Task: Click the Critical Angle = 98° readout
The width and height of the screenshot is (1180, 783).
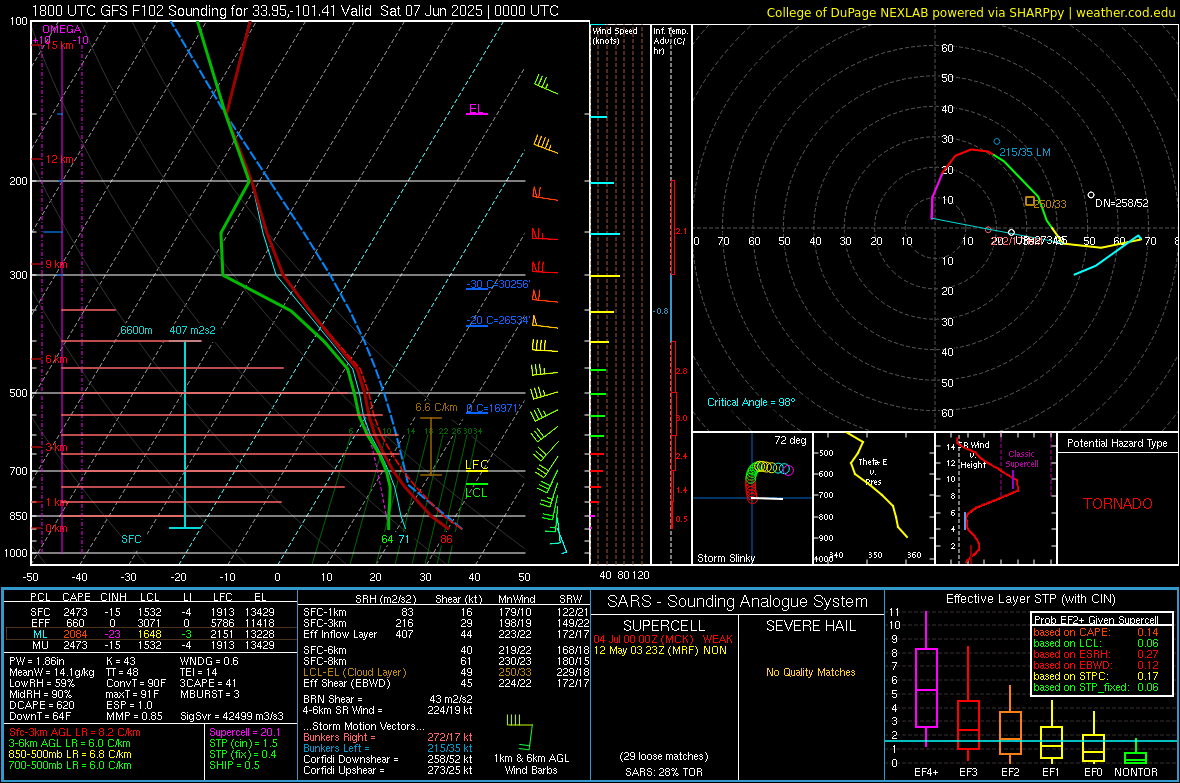Action: coord(751,402)
